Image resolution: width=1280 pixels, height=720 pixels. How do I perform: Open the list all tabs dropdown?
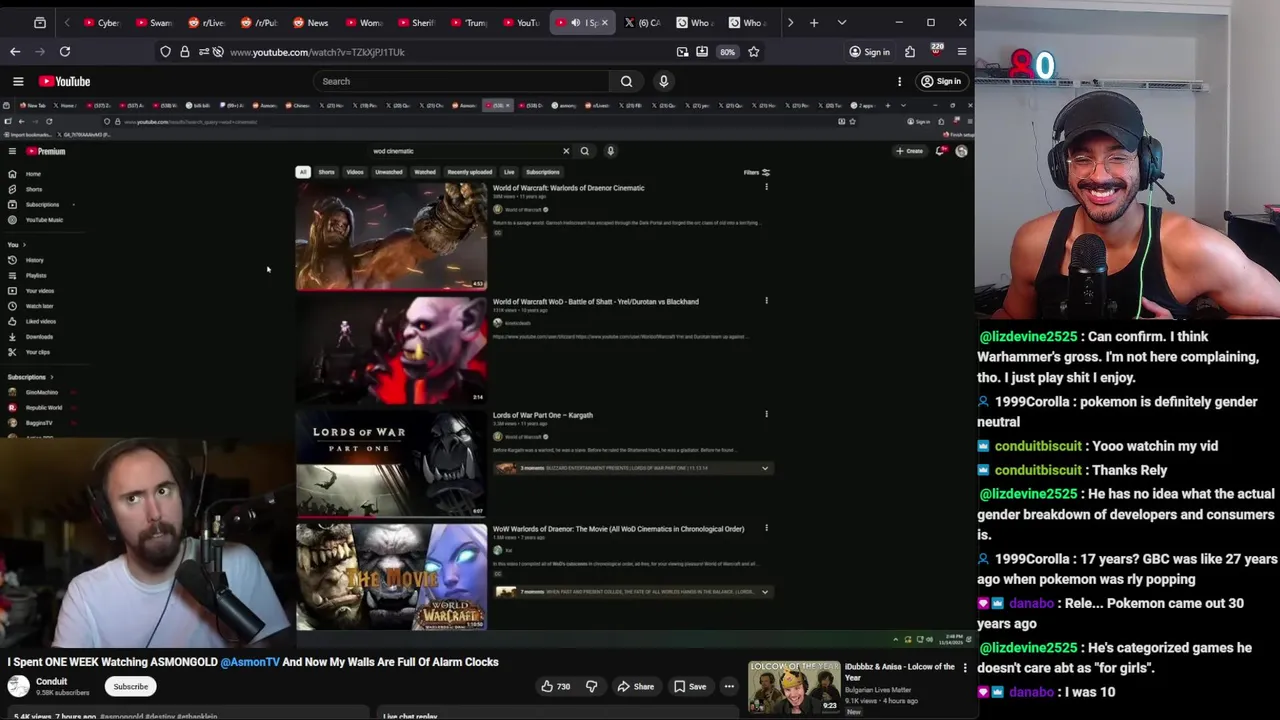[841, 22]
